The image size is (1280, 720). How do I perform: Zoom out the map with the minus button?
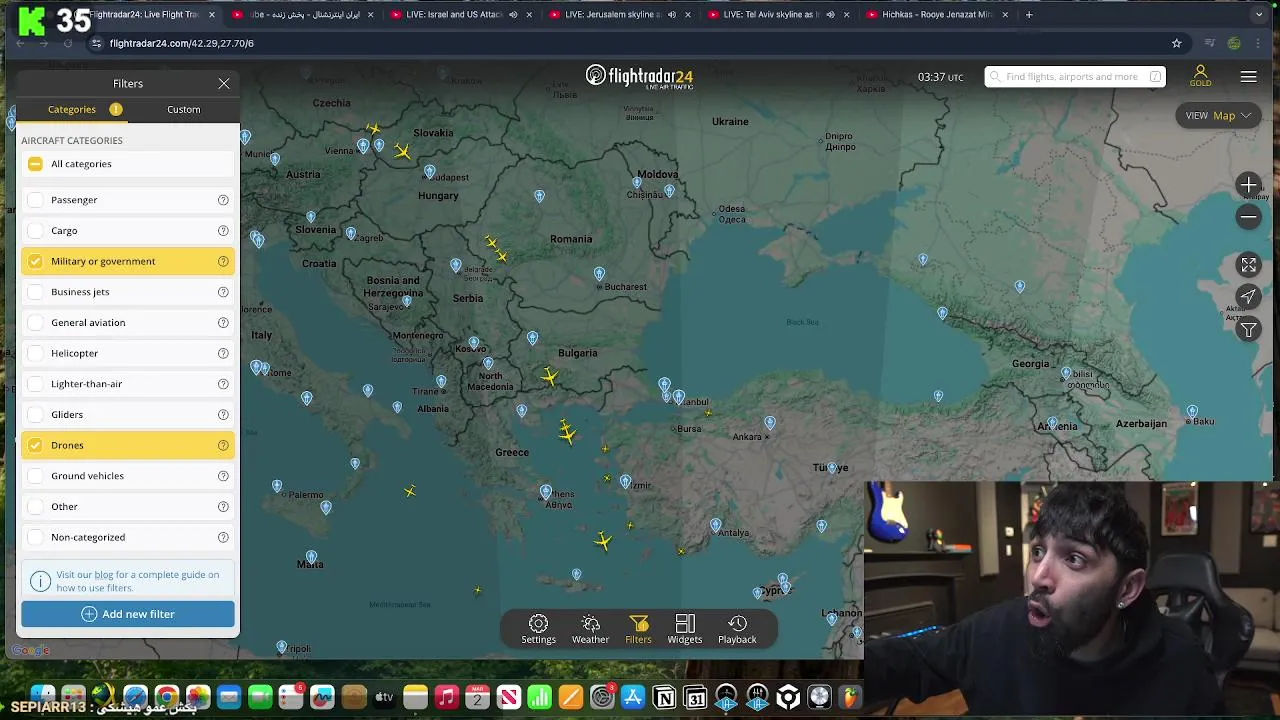tap(1248, 216)
